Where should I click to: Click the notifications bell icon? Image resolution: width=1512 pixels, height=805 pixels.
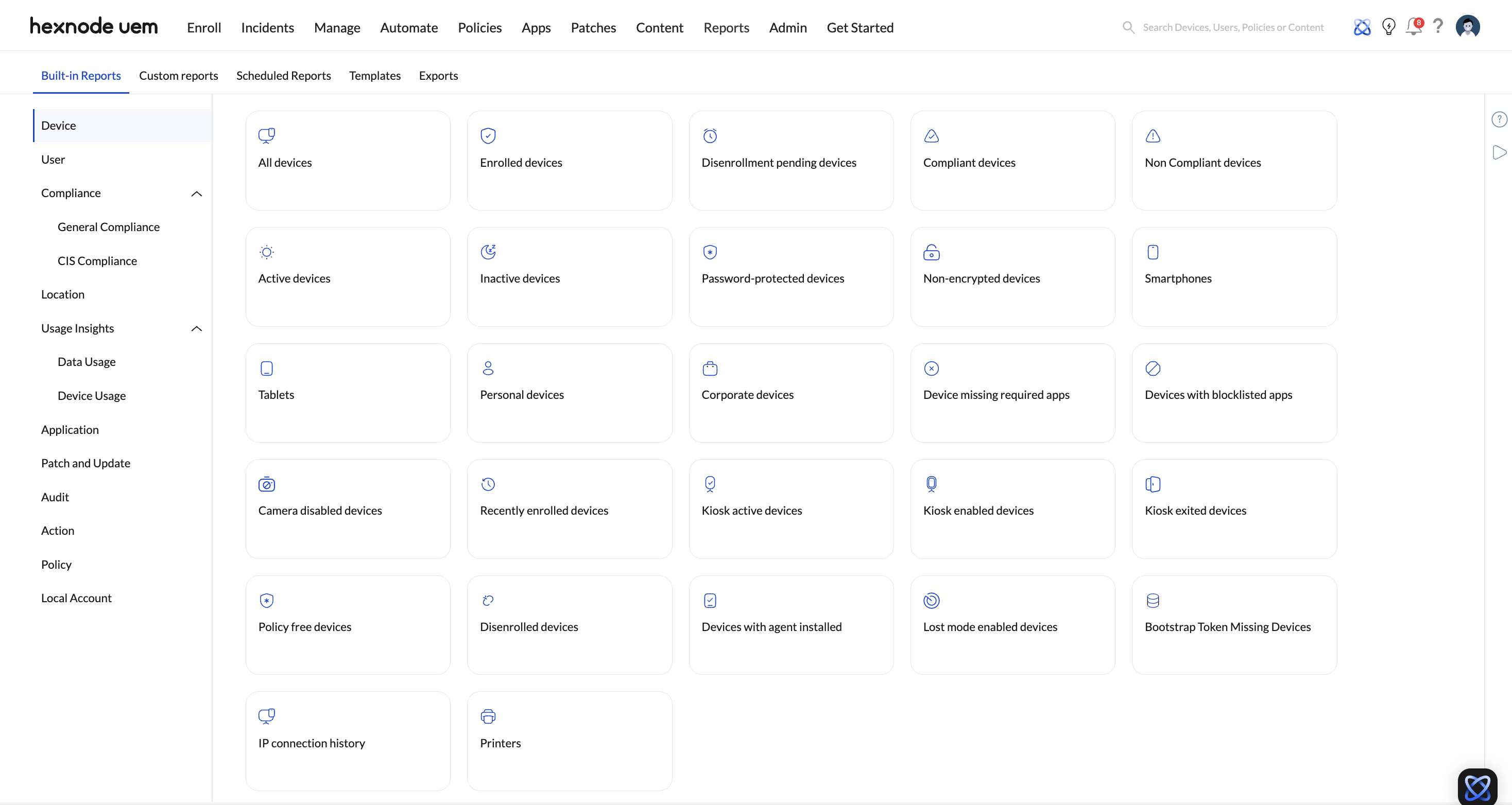[1413, 27]
